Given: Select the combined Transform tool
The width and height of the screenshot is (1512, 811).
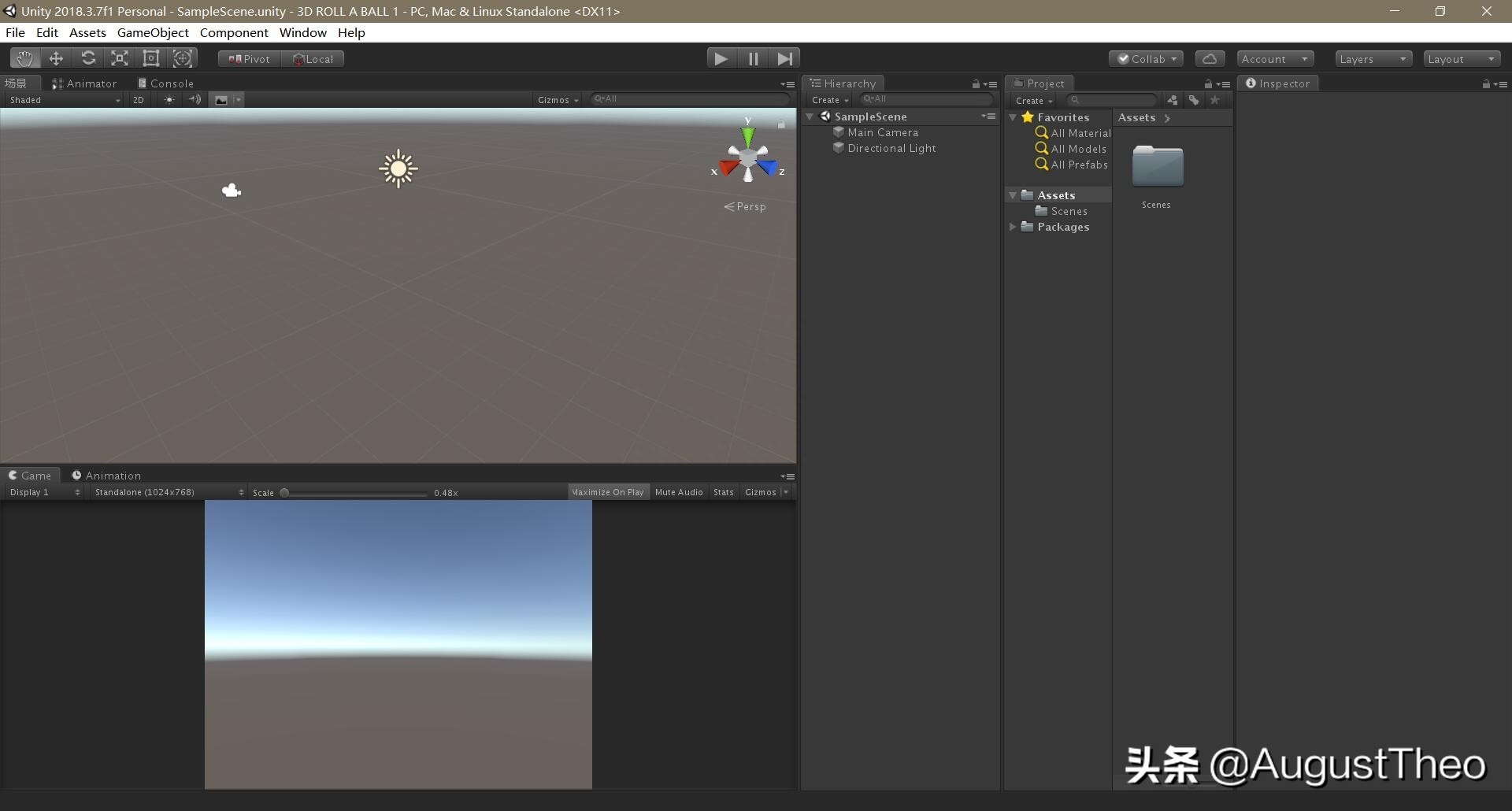Looking at the screenshot, I should click(183, 58).
